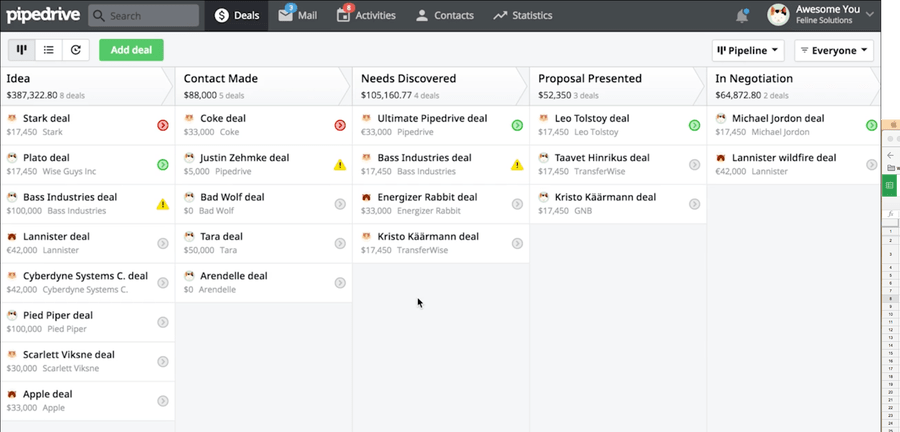Click activity icon on Taavet Hinrikus deal
900x432 pixels.
pyautogui.click(x=695, y=165)
